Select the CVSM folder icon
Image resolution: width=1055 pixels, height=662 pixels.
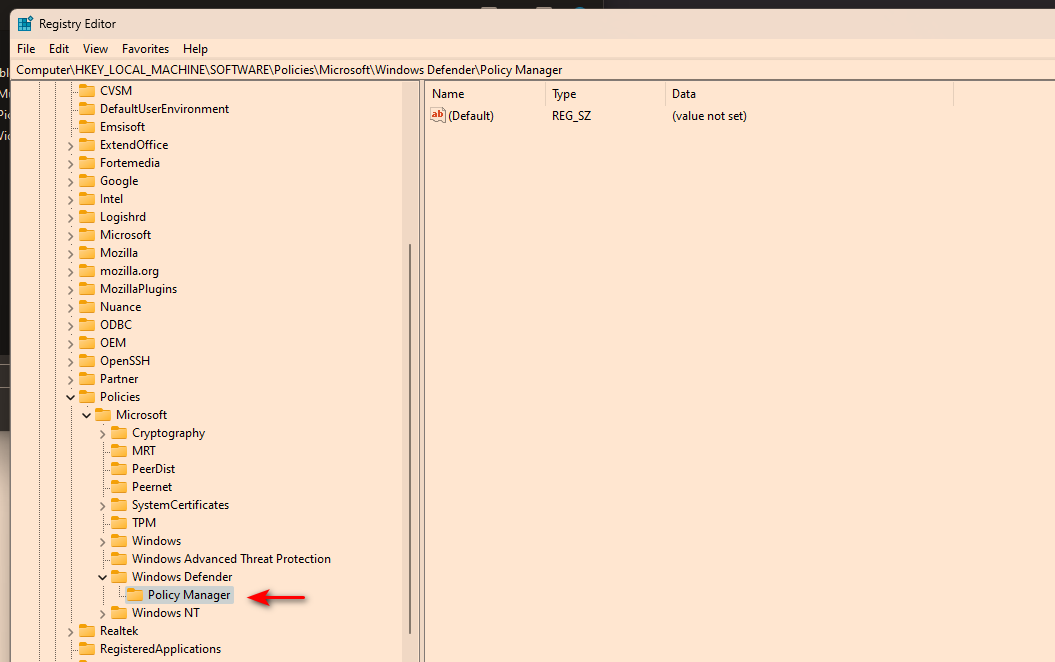pyautogui.click(x=87, y=91)
